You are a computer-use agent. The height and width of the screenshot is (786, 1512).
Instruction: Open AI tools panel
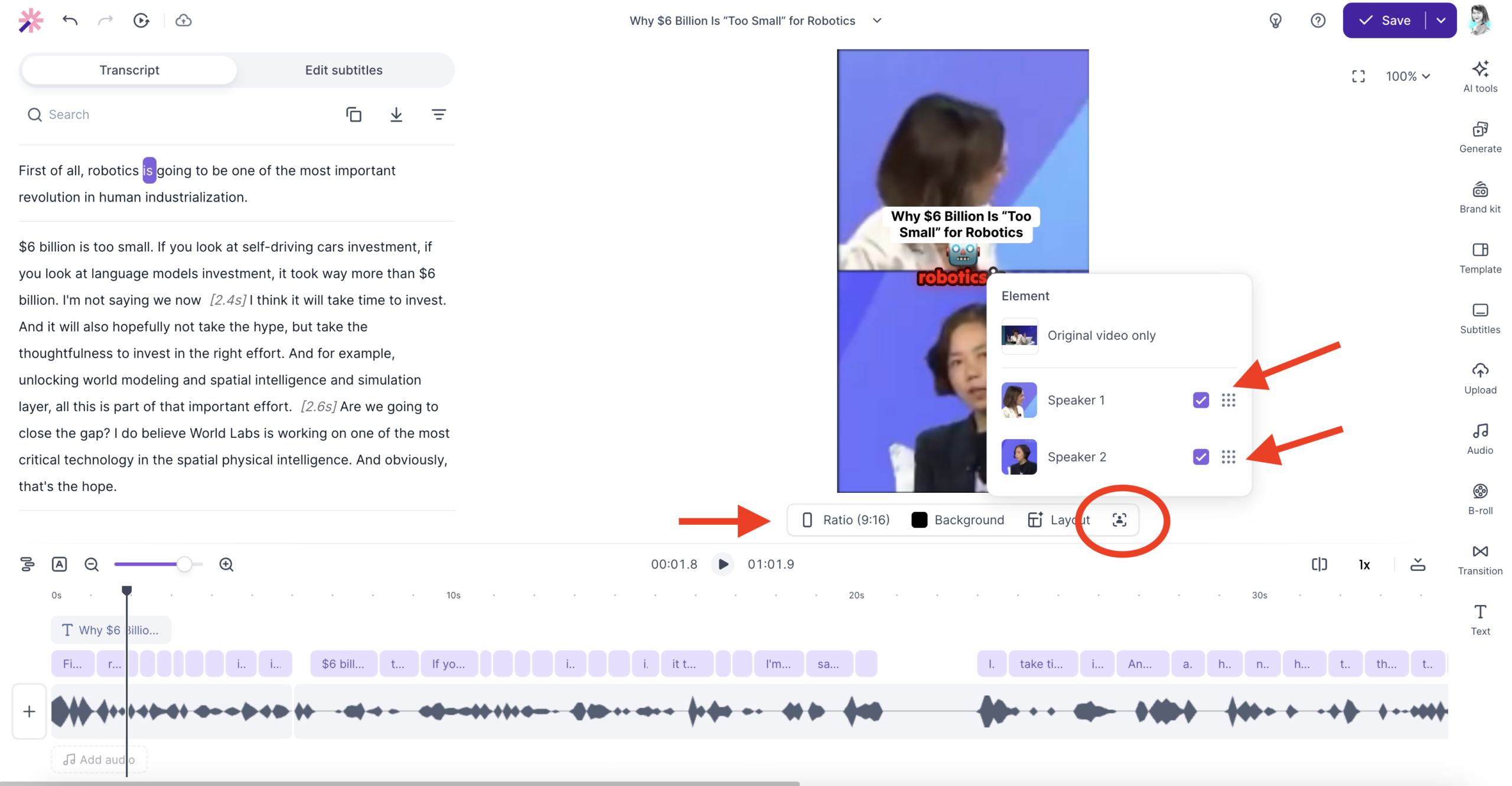(x=1479, y=76)
